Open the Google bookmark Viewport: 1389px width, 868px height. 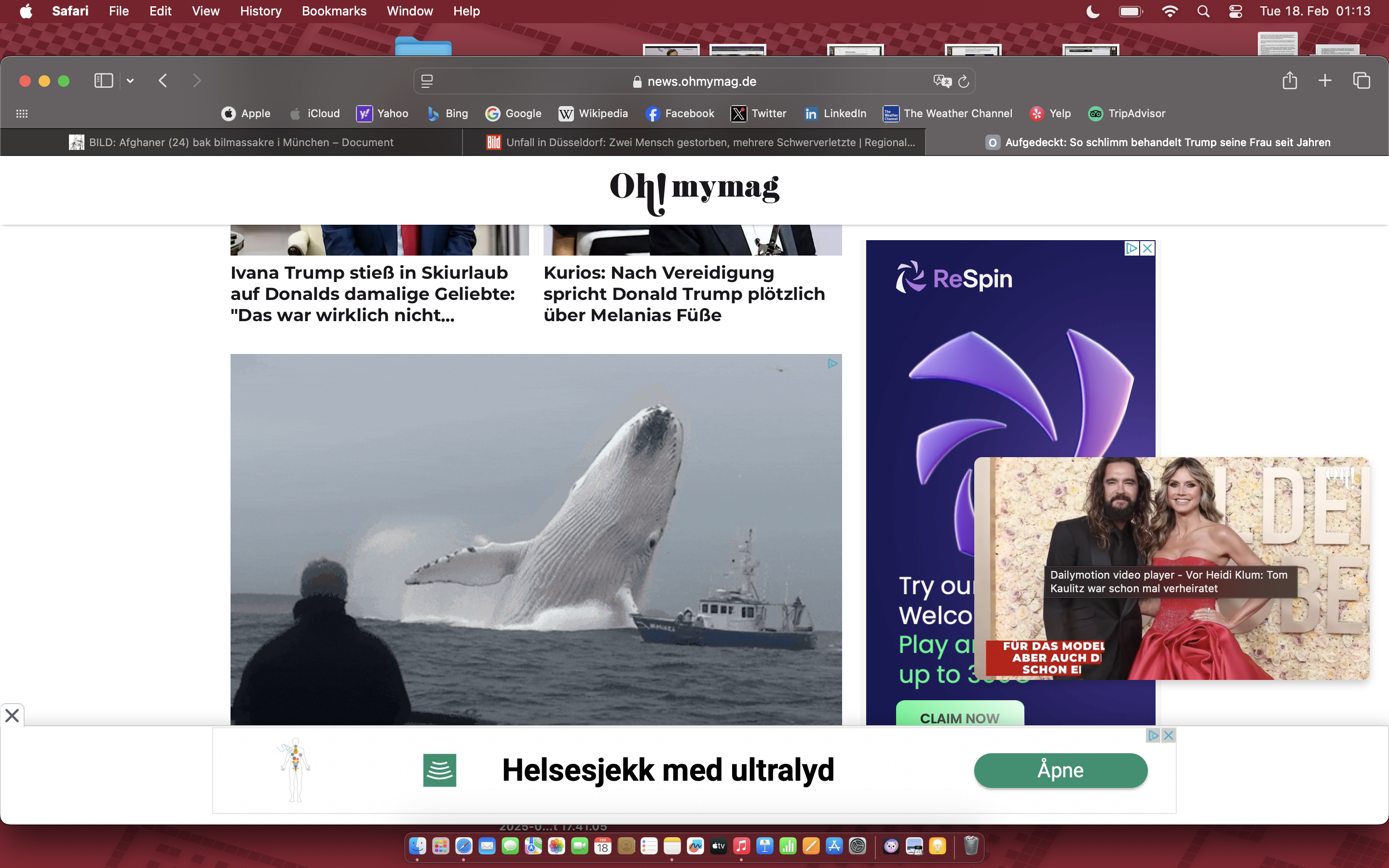(513, 114)
